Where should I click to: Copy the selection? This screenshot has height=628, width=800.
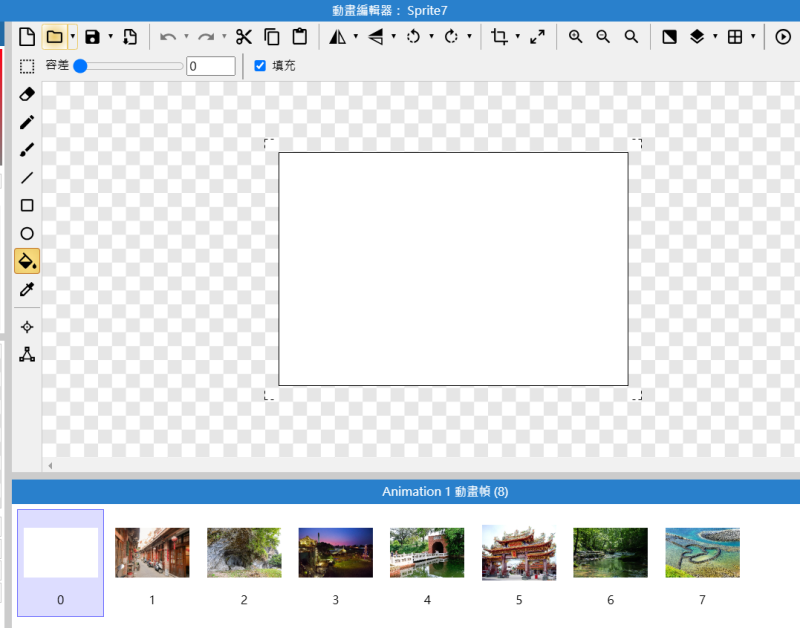[272, 37]
